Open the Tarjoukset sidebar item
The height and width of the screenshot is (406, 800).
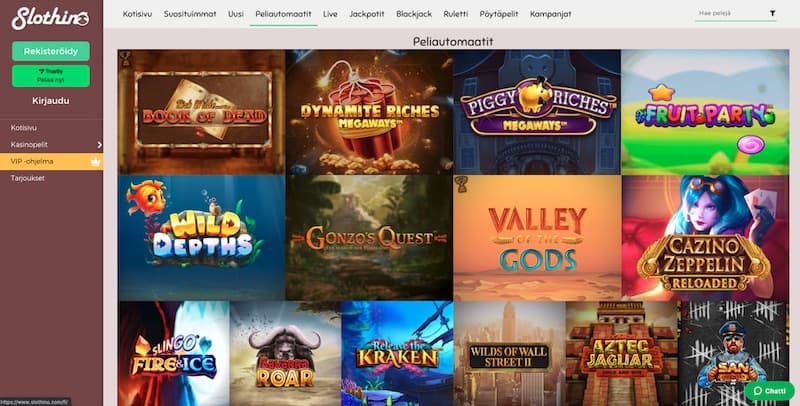[x=28, y=178]
